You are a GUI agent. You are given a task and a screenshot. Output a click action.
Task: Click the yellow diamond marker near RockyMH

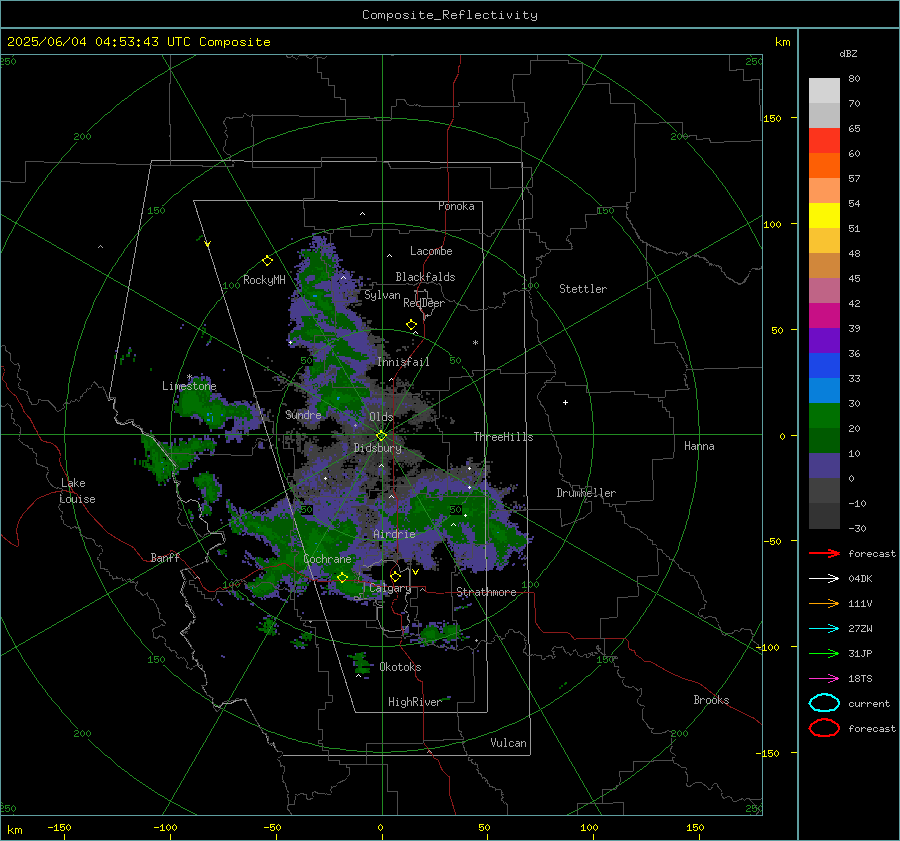coord(267,261)
